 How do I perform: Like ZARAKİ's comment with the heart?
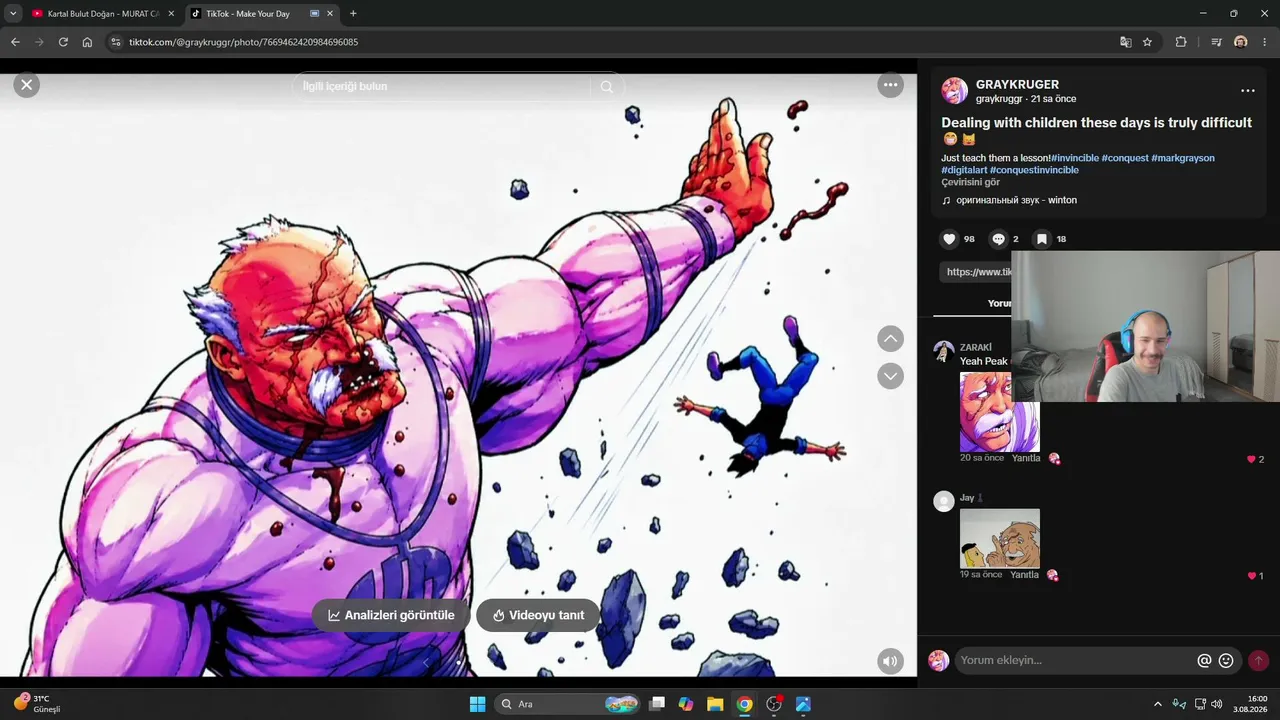(x=1250, y=459)
